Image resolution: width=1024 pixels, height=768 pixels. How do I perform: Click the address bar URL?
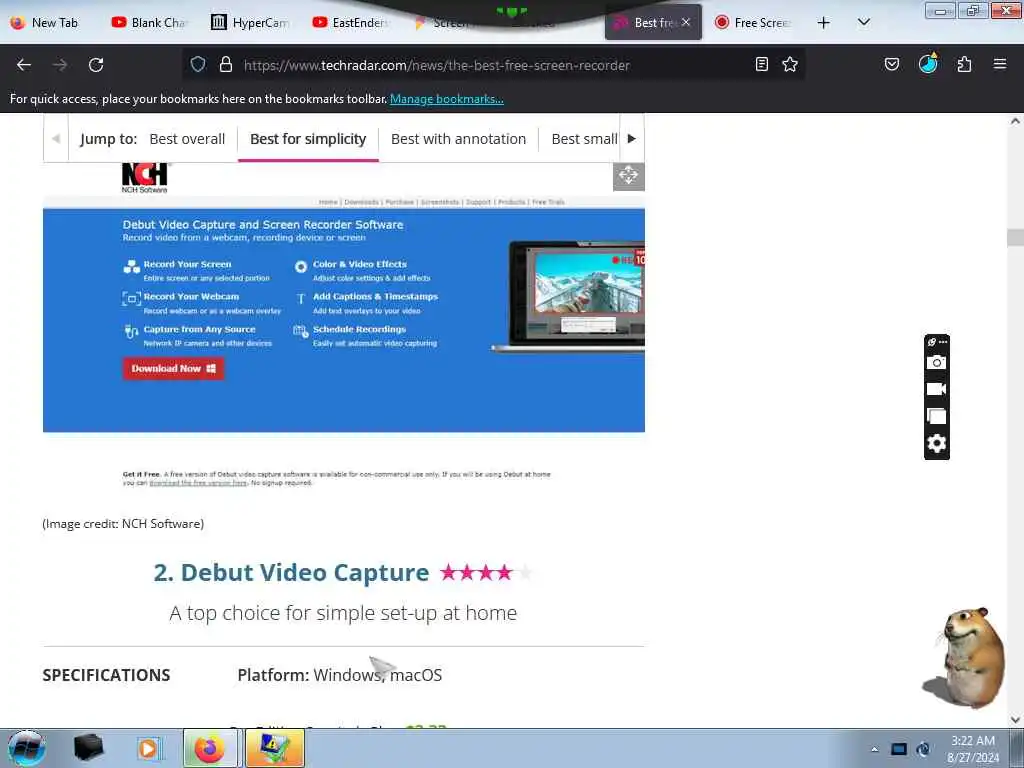click(x=436, y=65)
